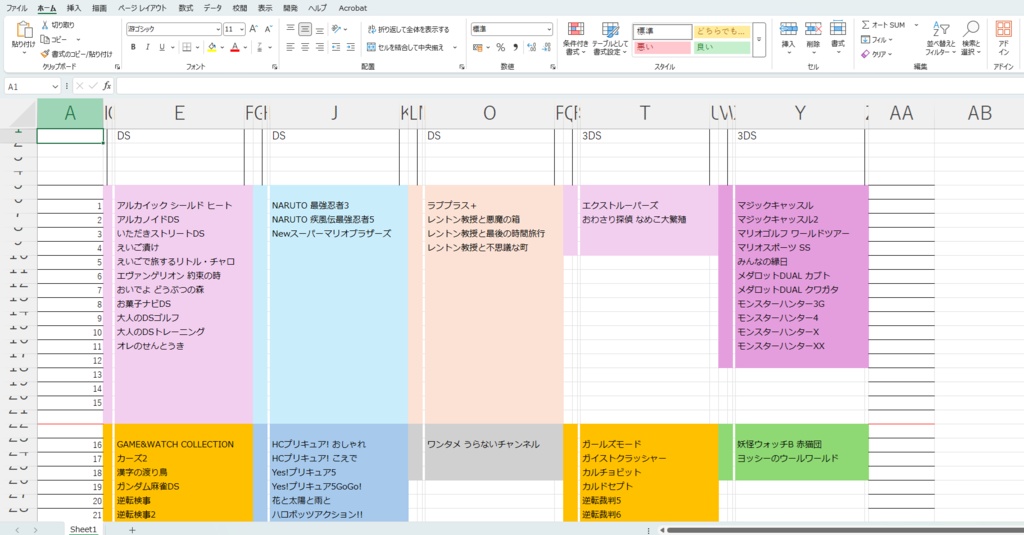Image resolution: width=1024 pixels, height=535 pixels.
Task: Switch to the Formulas (数式) tab
Action: tap(186, 8)
